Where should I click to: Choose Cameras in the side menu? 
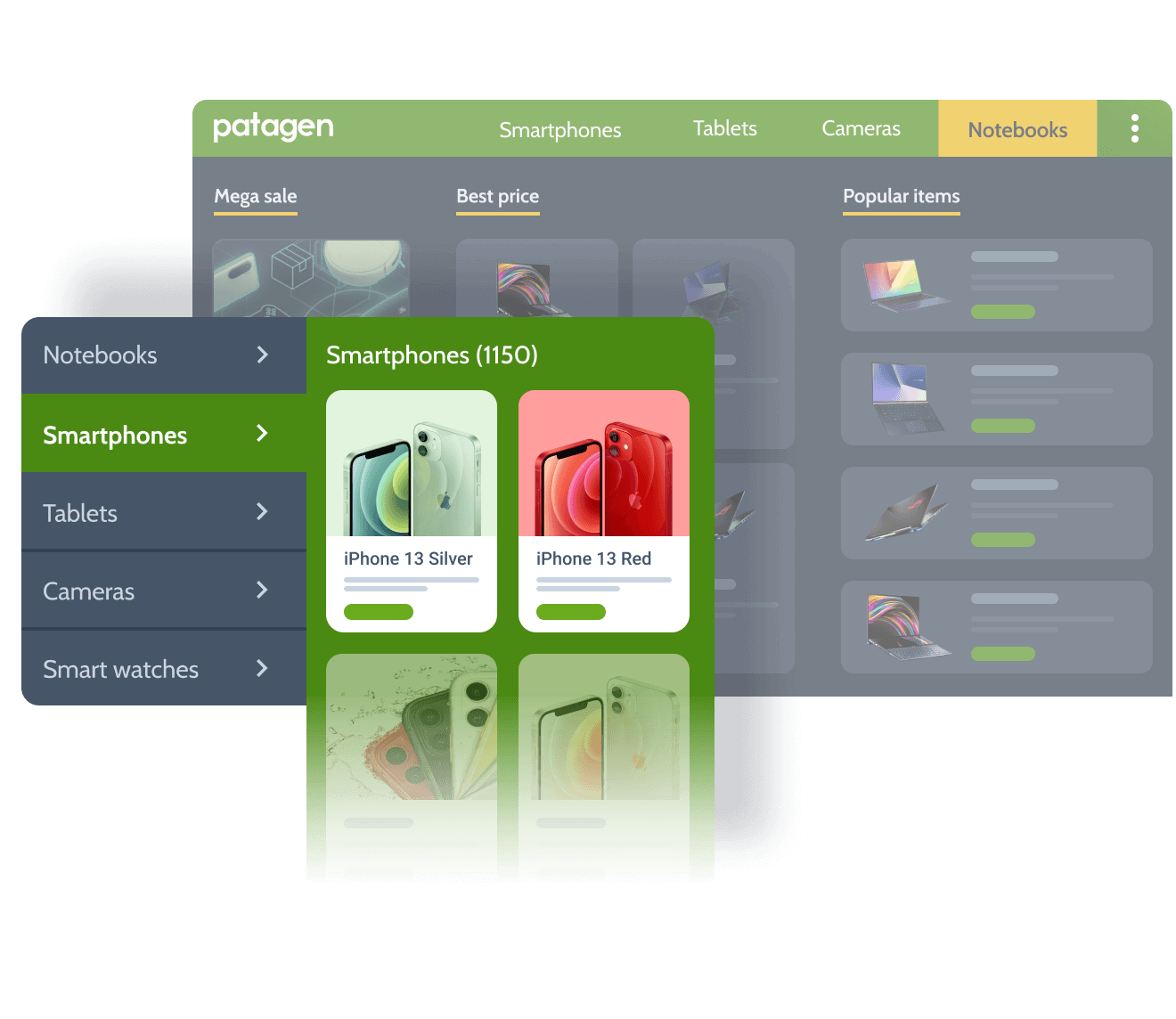(x=164, y=590)
